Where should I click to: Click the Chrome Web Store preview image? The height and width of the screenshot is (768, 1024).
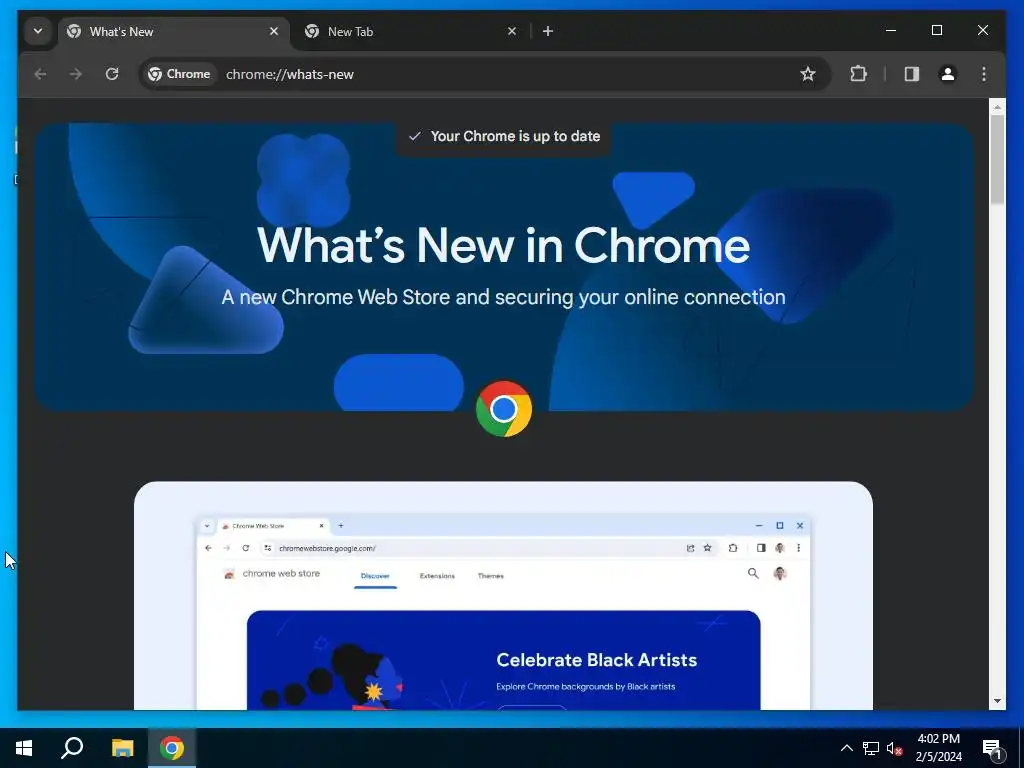pos(504,596)
